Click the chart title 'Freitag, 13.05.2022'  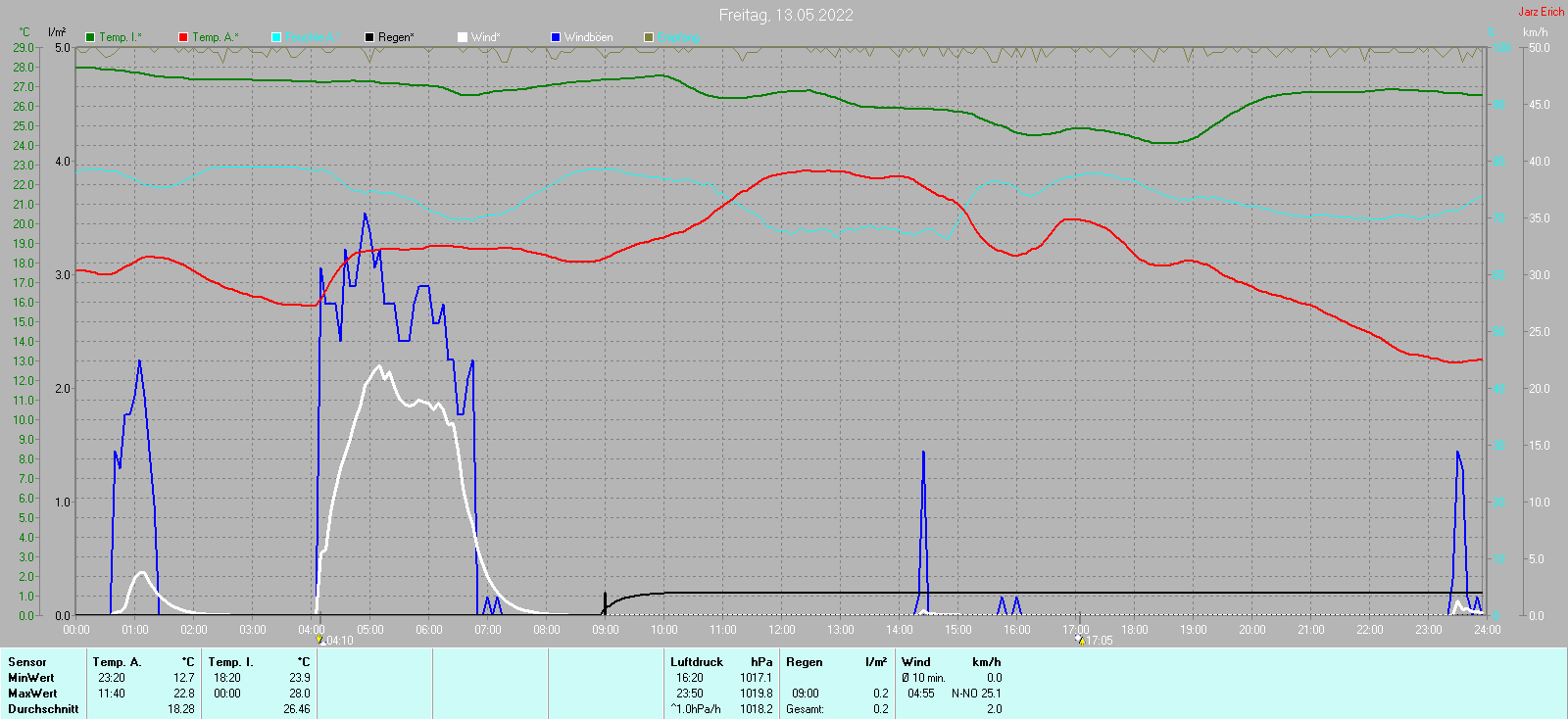pos(786,15)
